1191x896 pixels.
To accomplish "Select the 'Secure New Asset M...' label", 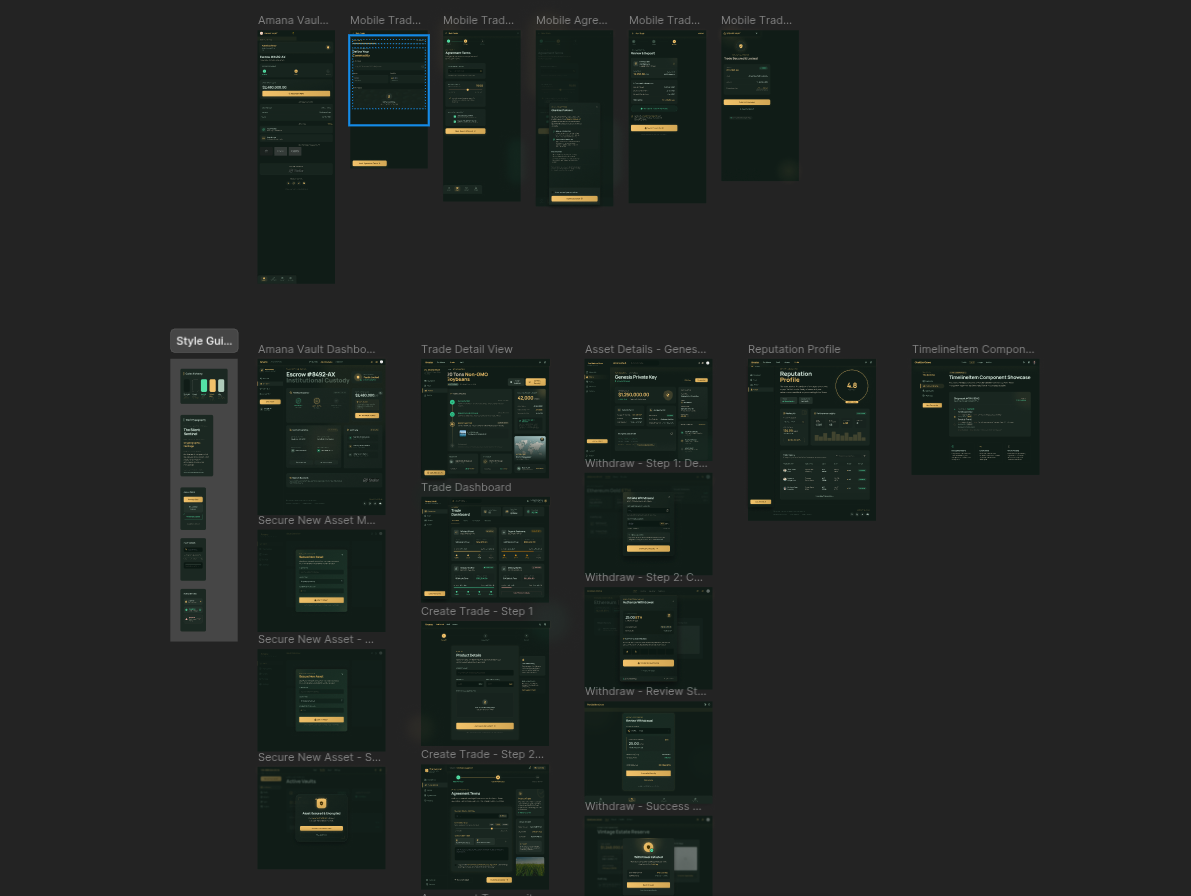I will (x=317, y=520).
